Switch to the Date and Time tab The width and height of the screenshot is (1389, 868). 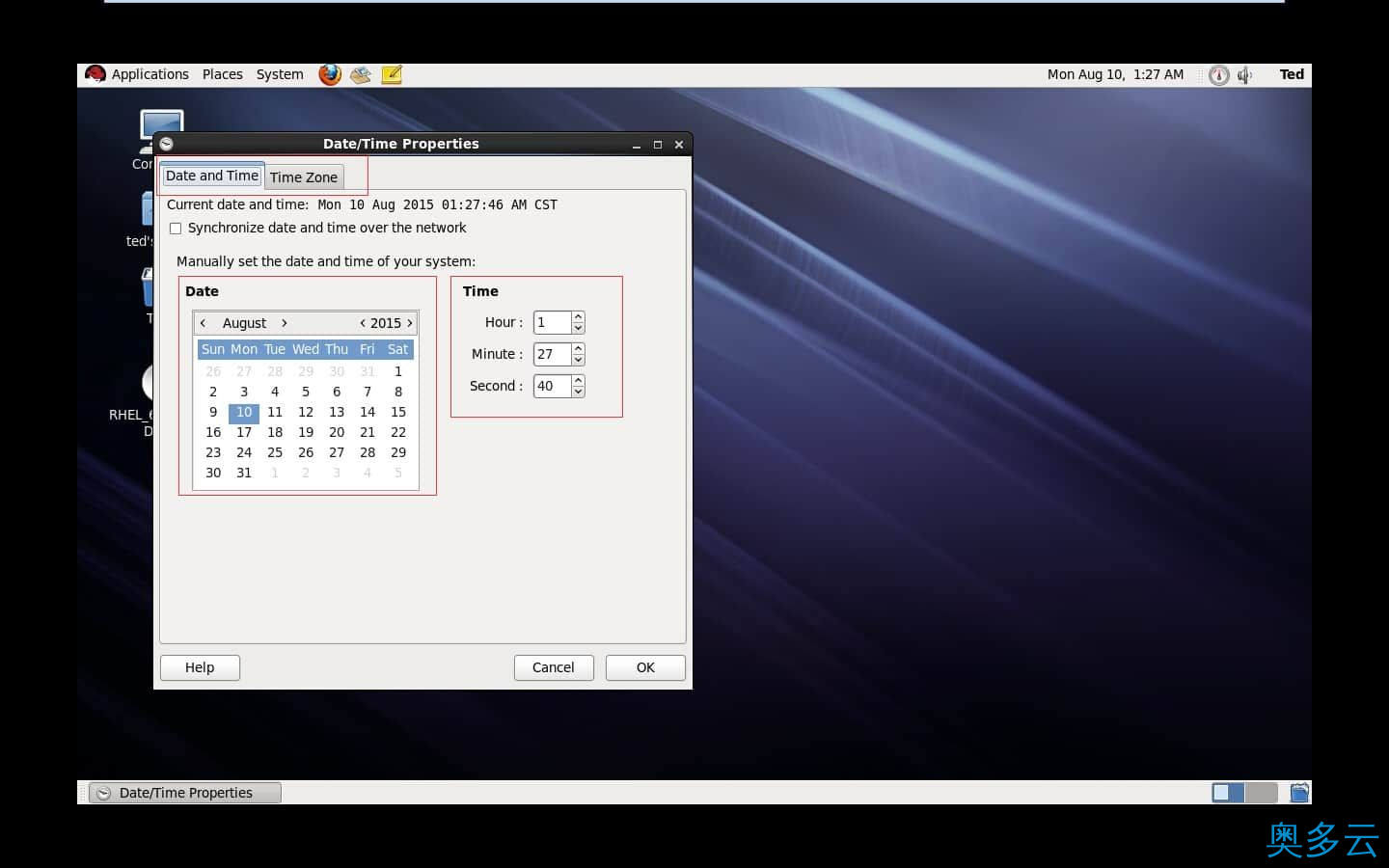click(212, 176)
